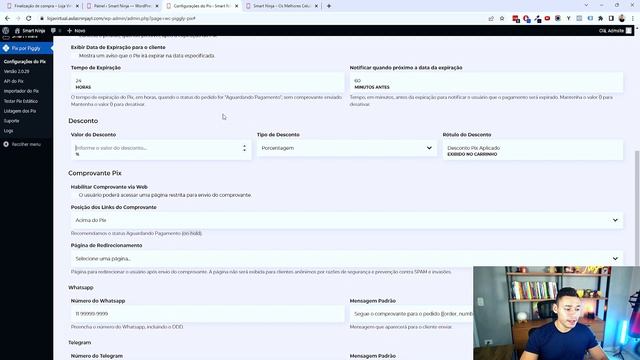Image resolution: width=640 pixels, height=360 pixels.
Task: Click the Desconto section heading
Action: (83, 121)
